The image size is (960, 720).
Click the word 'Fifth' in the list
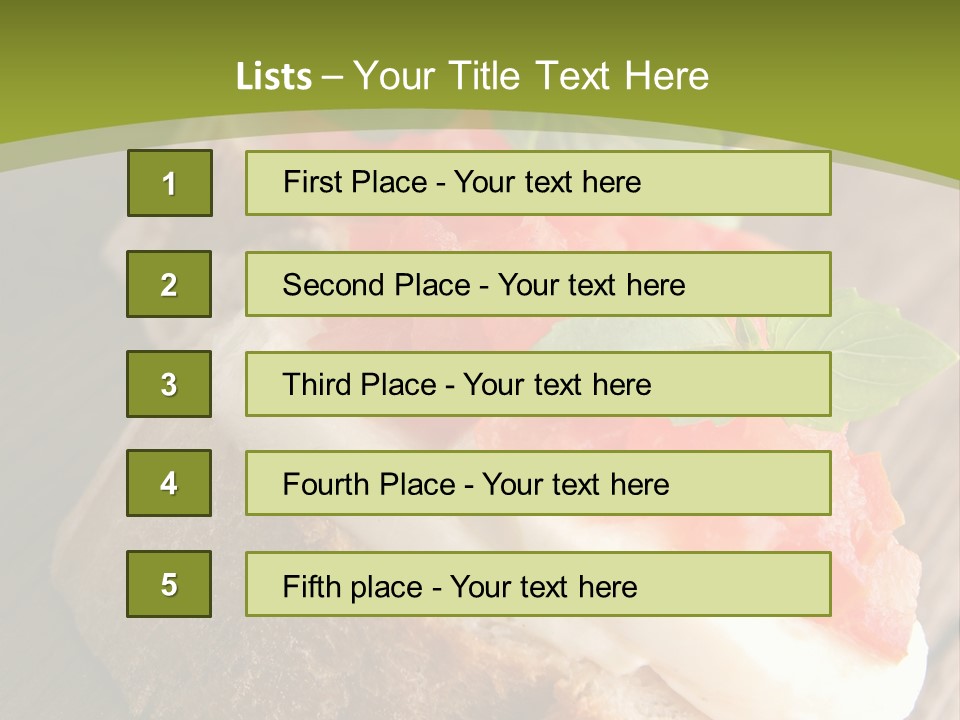click(x=312, y=586)
